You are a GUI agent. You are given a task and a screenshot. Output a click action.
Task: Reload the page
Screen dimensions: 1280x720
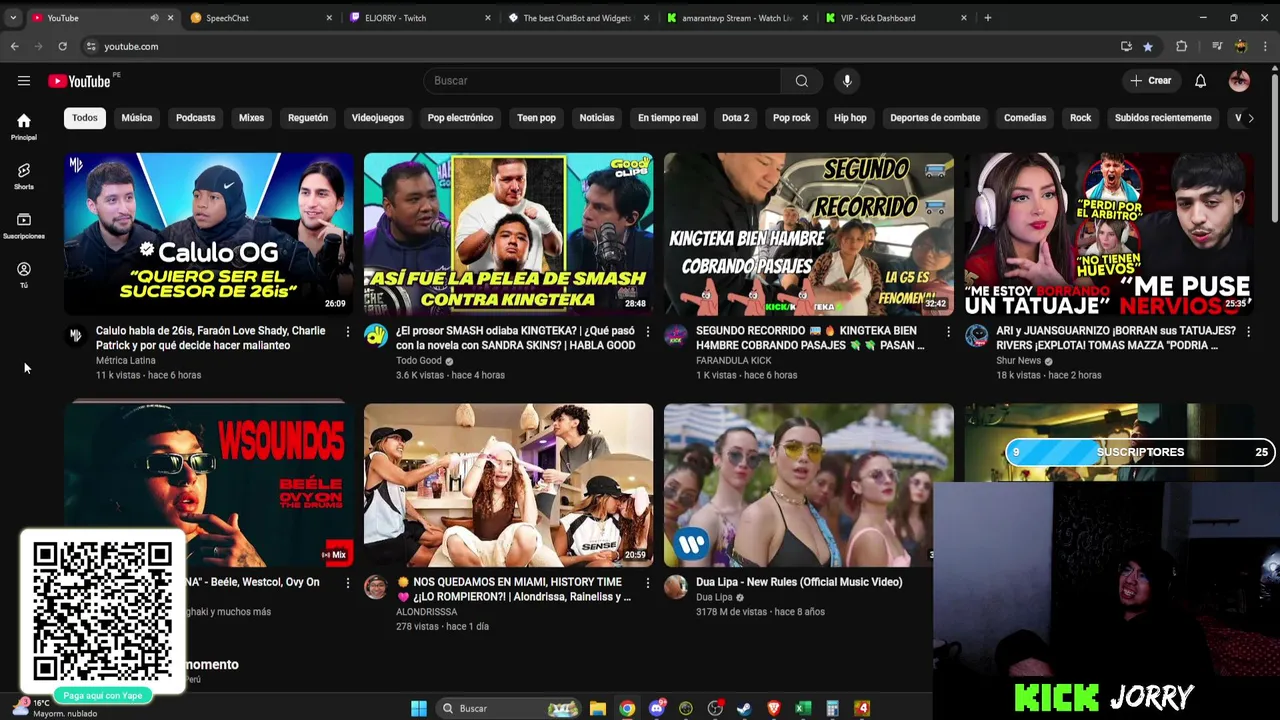[62, 46]
